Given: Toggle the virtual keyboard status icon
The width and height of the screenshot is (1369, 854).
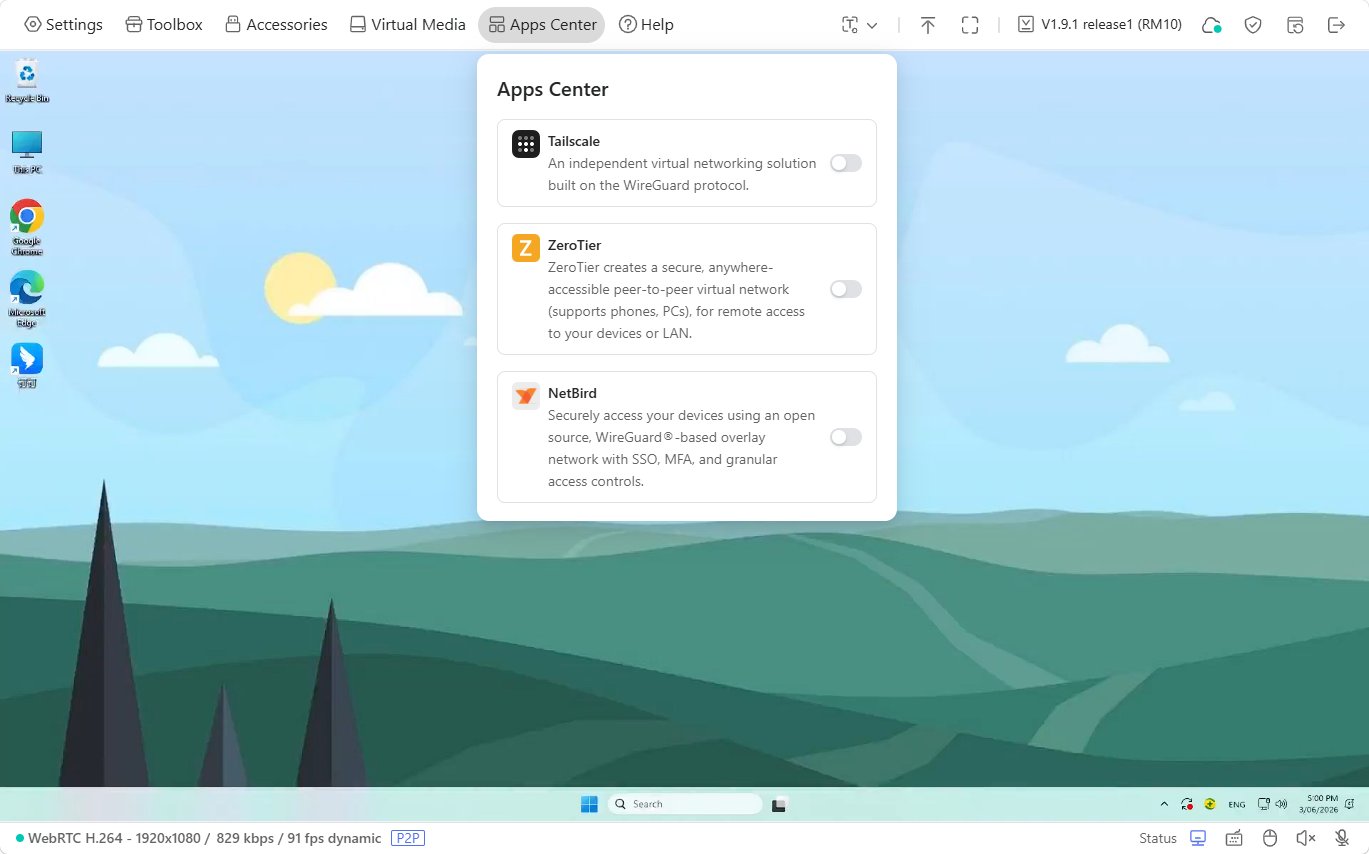Looking at the screenshot, I should coord(1234,838).
